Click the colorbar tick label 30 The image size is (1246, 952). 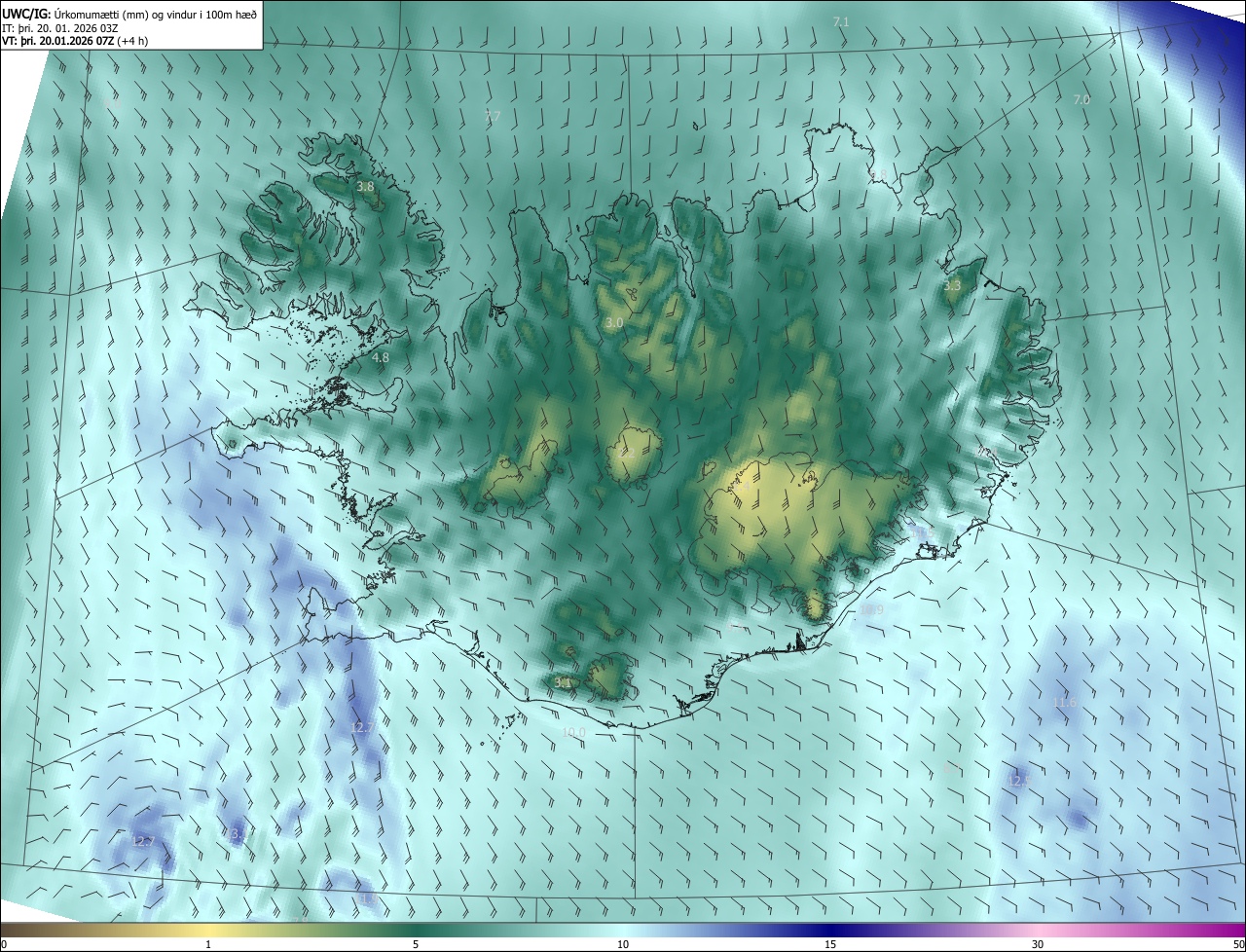point(1038,944)
